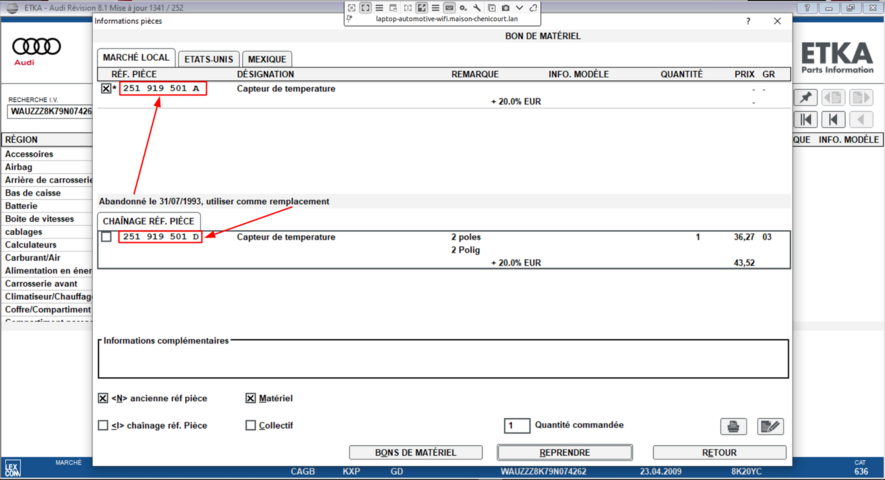The height and width of the screenshot is (480, 885).
Task: Click 8K20YC model code in status bar
Action: click(x=746, y=471)
